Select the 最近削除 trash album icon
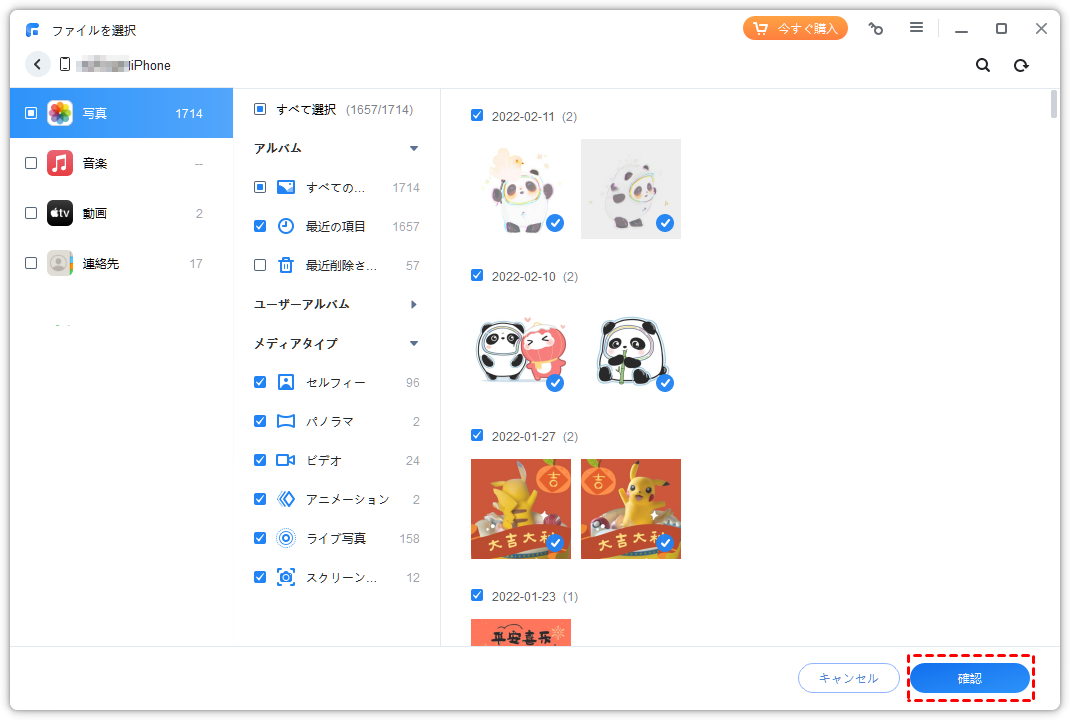Viewport: 1070px width, 720px height. coord(286,265)
